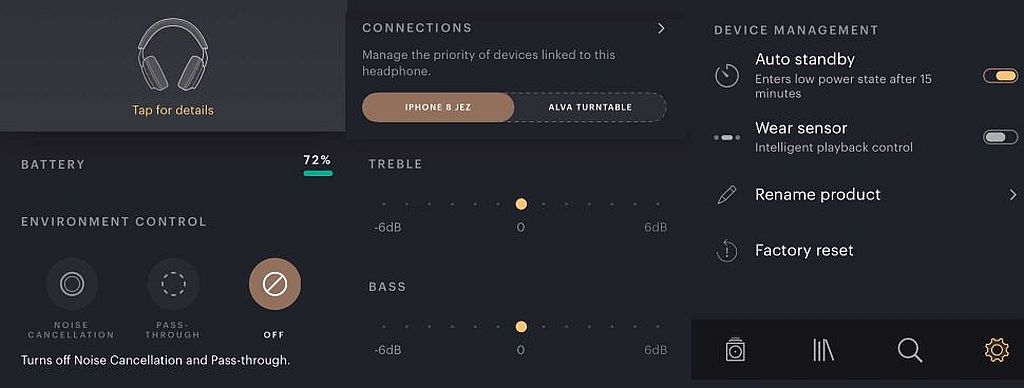Image resolution: width=1024 pixels, height=388 pixels.
Task: Expand Connections with the chevron arrow
Action: [661, 28]
